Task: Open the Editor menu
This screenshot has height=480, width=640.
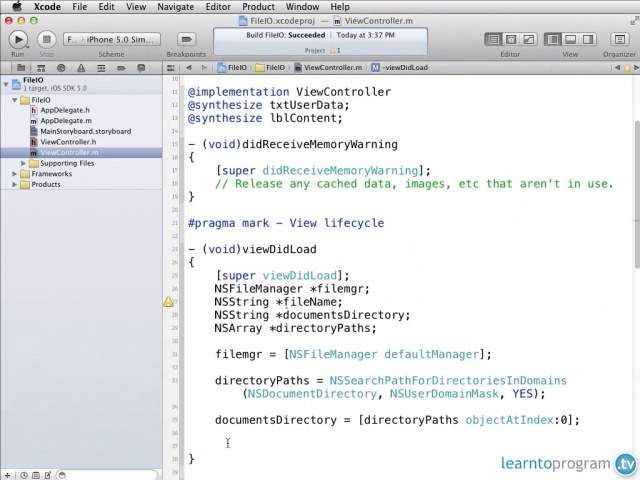Action: point(218,7)
